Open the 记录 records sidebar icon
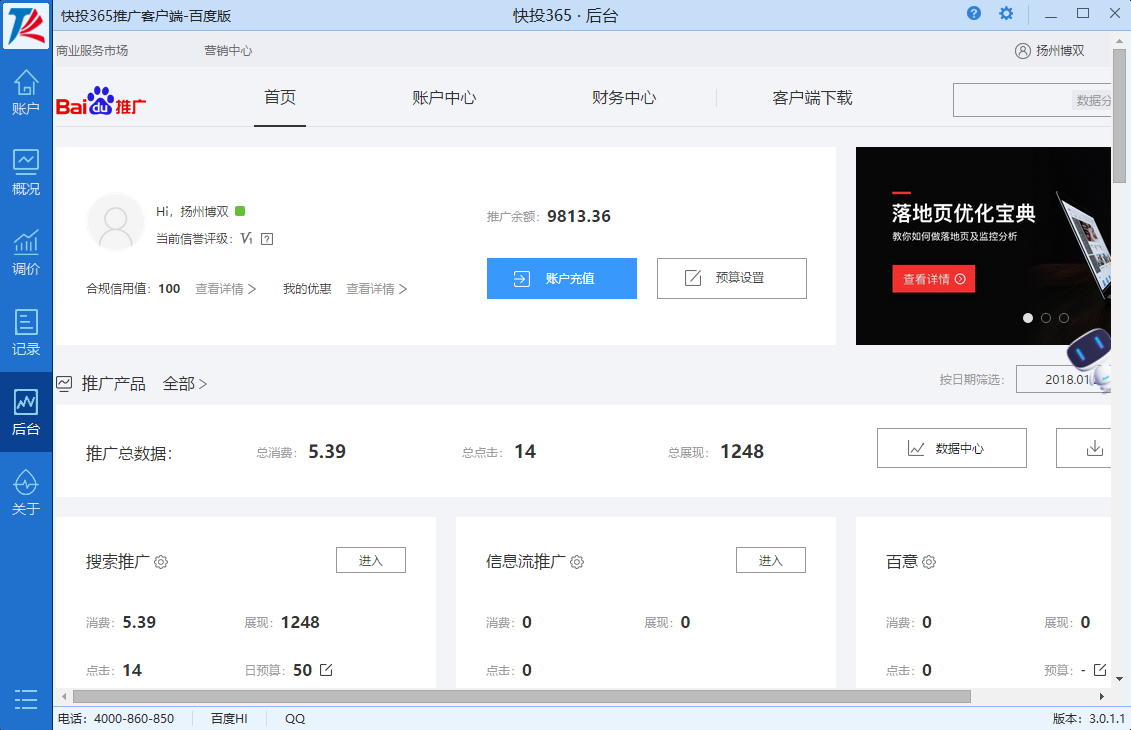1131x730 pixels. pyautogui.click(x=26, y=333)
